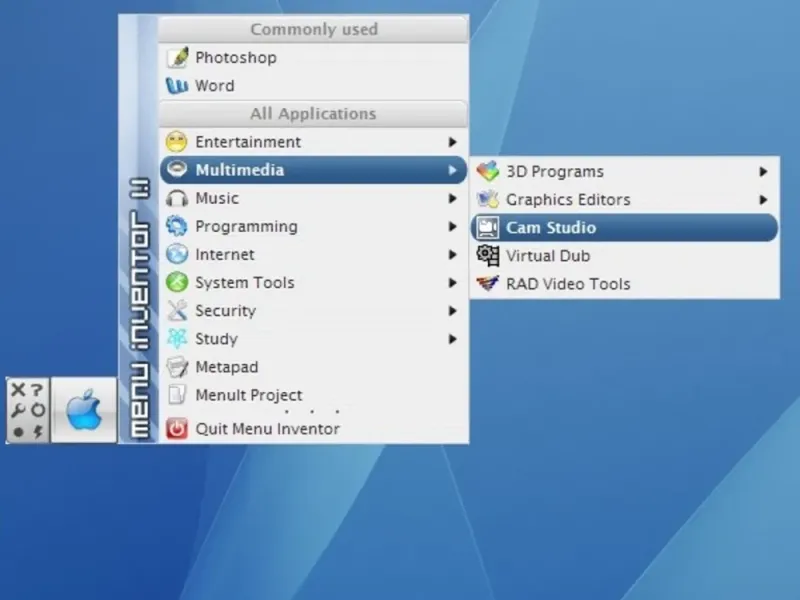This screenshot has width=800, height=600.
Task: Click the RAD Video Tools icon
Action: (x=488, y=283)
